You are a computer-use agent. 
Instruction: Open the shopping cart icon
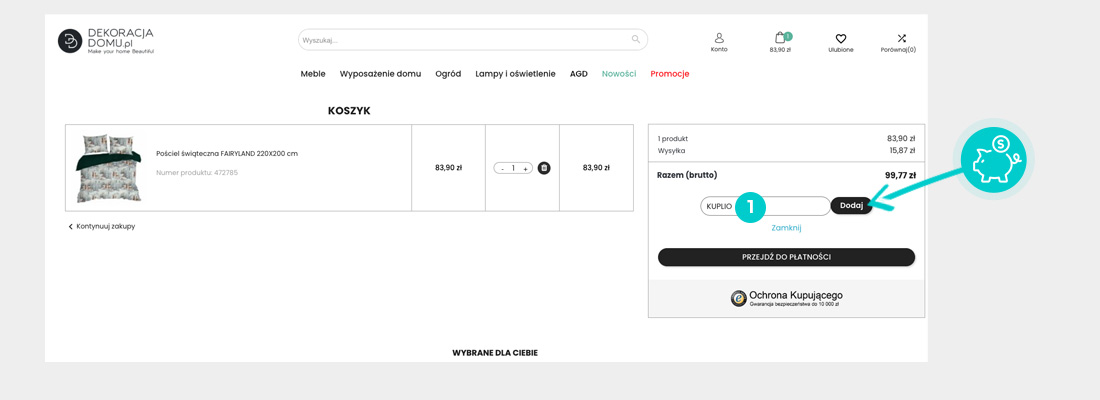780,38
